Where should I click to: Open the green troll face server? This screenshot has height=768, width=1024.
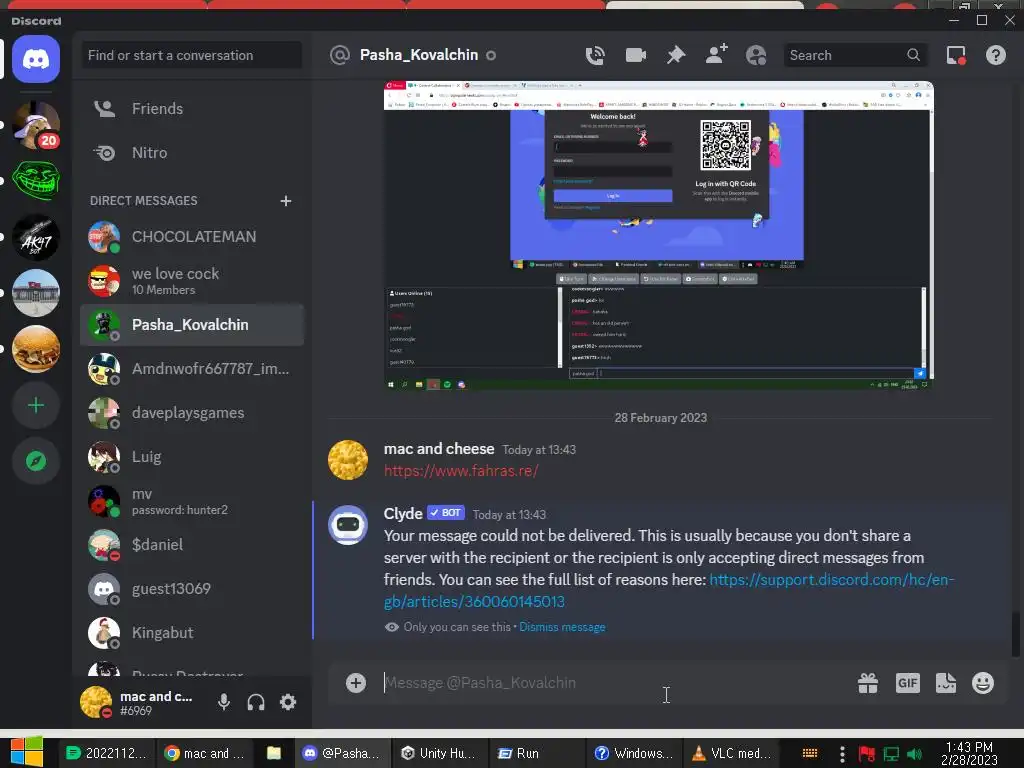click(36, 180)
